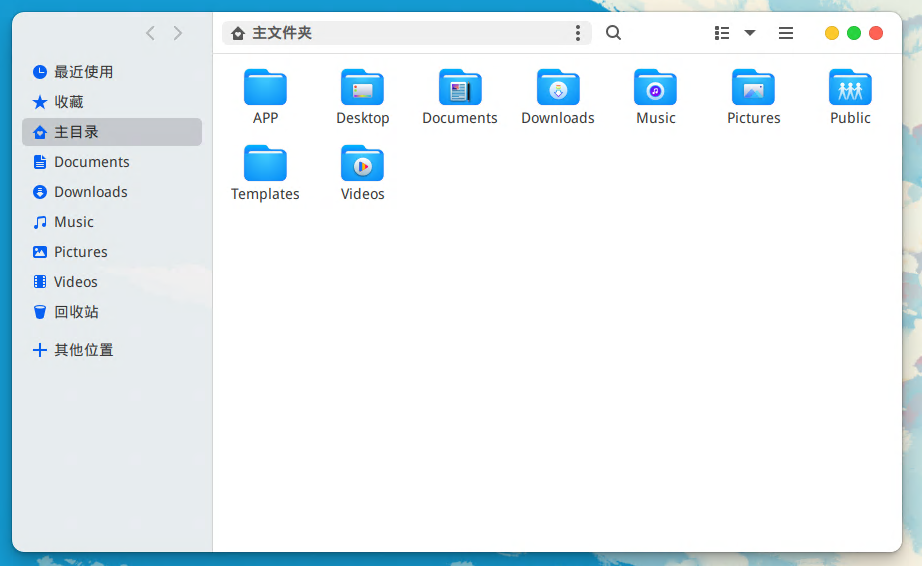The width and height of the screenshot is (922, 566).
Task: Open 其他位置 other locations
Action: (x=112, y=350)
